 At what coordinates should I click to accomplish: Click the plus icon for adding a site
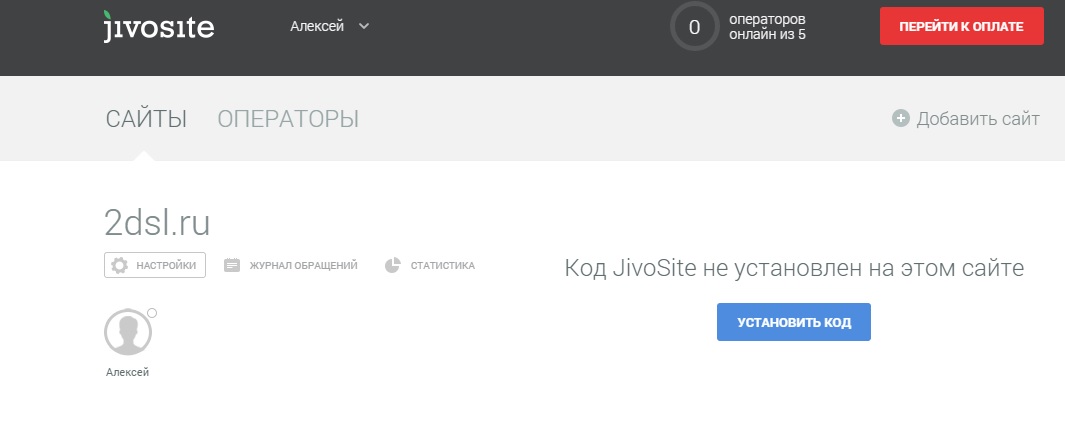pyautogui.click(x=901, y=118)
